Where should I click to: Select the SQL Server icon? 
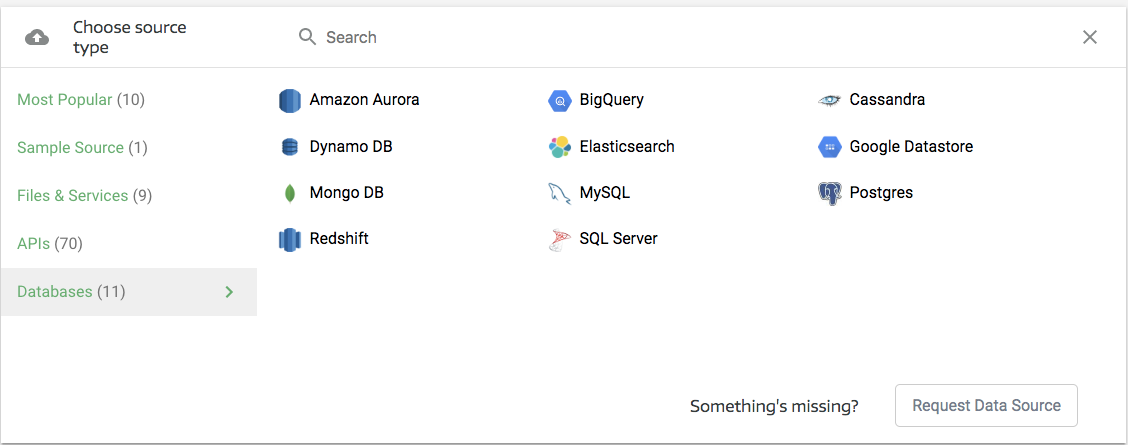click(x=559, y=239)
